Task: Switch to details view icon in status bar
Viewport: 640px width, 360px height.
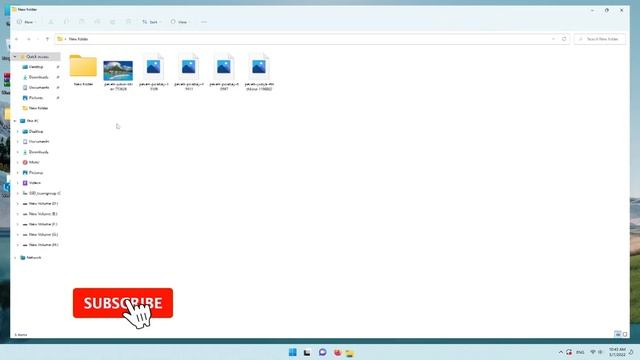Action: (x=618, y=334)
